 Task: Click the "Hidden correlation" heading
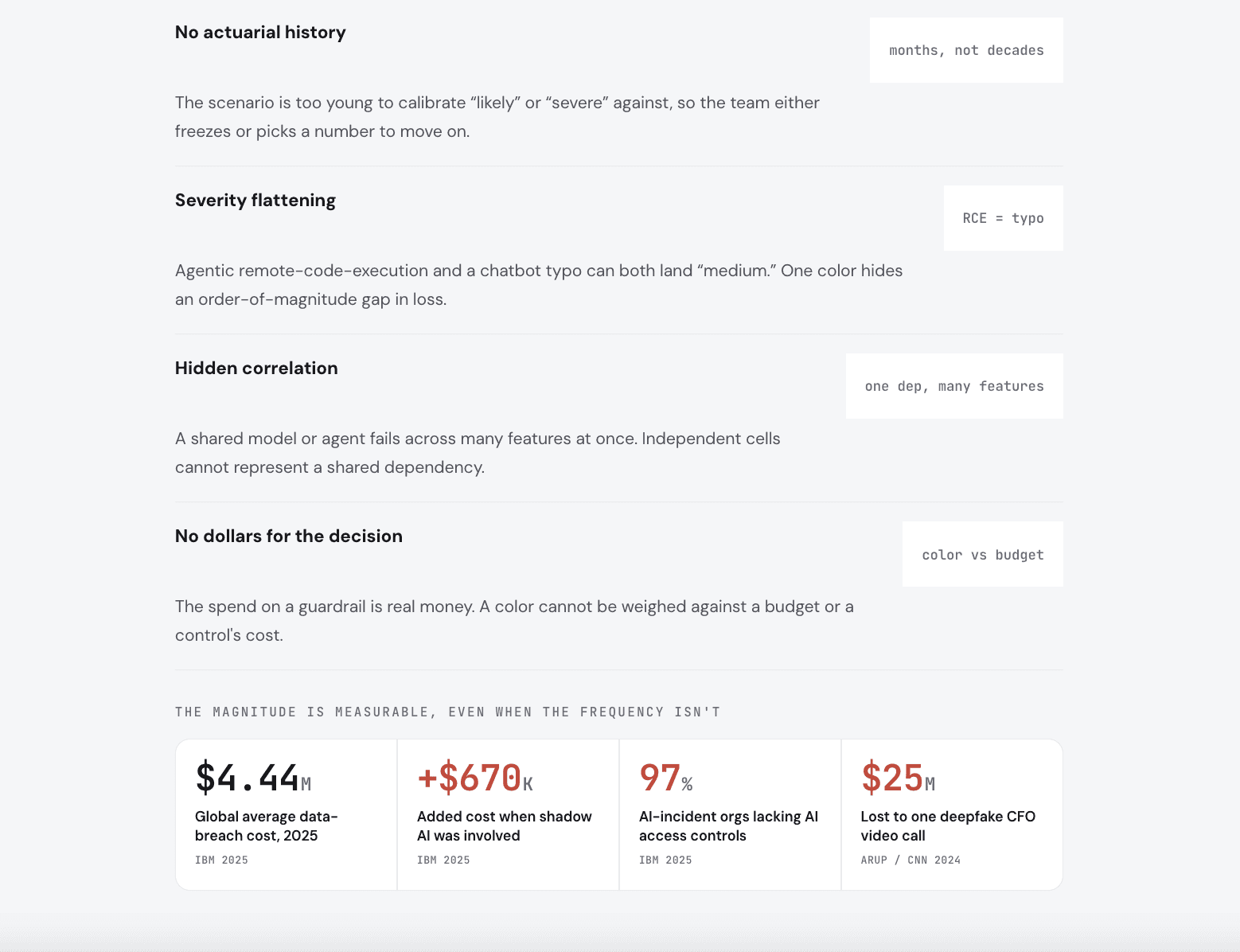pyautogui.click(x=256, y=369)
